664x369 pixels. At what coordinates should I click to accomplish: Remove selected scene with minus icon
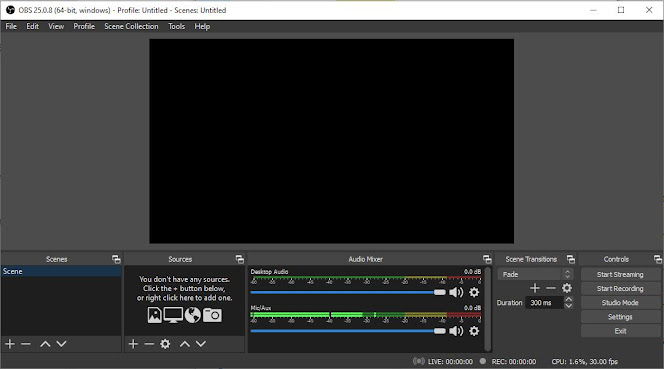[x=26, y=344]
